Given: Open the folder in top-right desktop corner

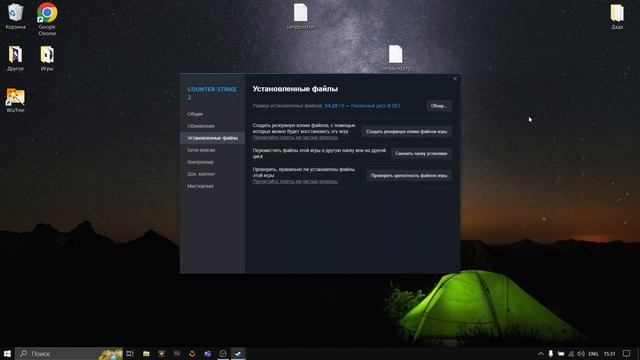Looking at the screenshot, I should click(x=617, y=16).
